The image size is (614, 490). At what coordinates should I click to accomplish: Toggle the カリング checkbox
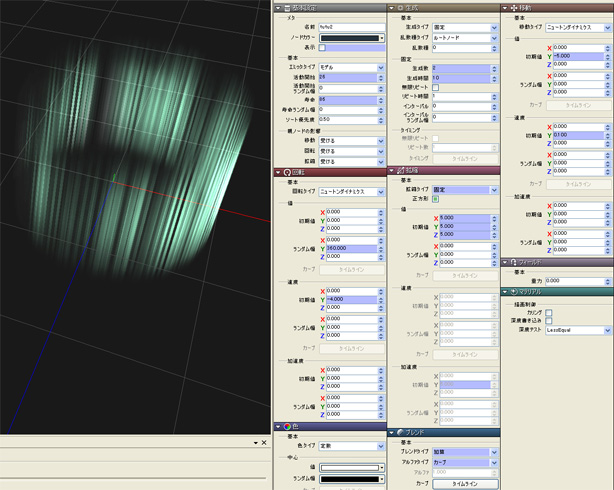tap(549, 313)
